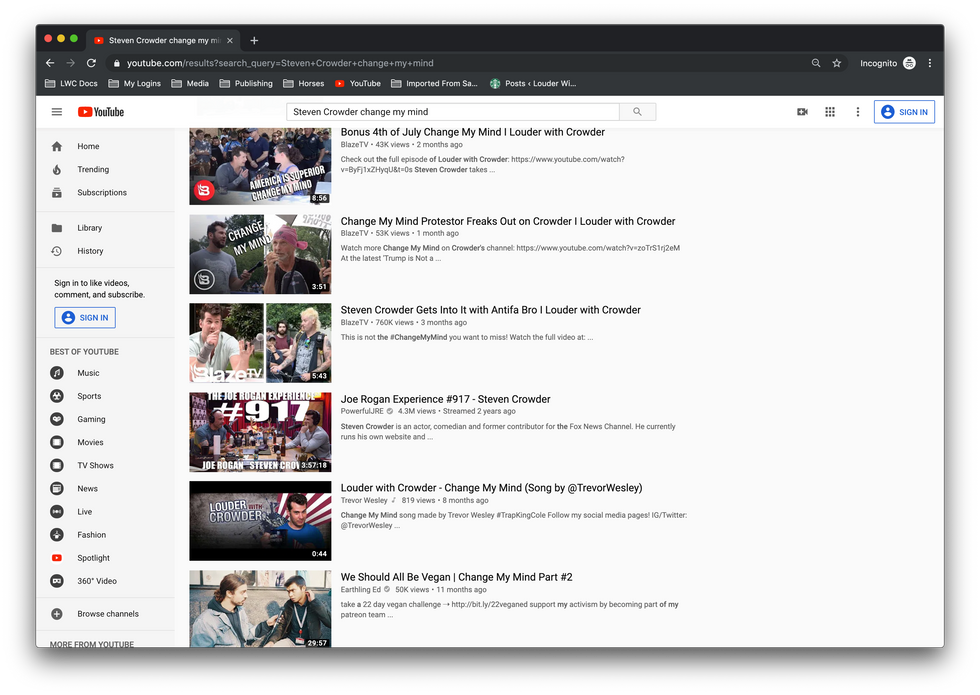Expand Imported From Sa... bookmark folder

pos(434,84)
